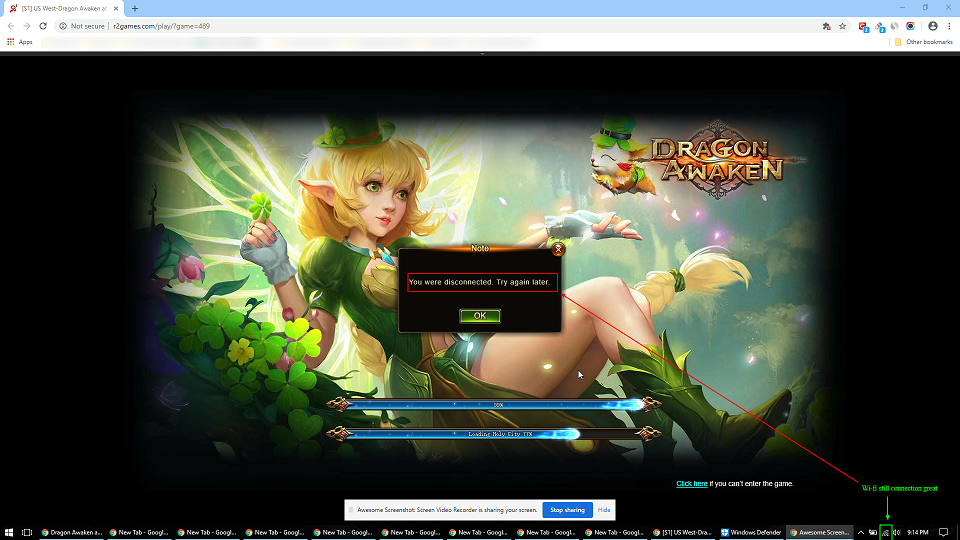
Task: Open the Apps shortcut in bookmarks bar
Action: (20, 42)
